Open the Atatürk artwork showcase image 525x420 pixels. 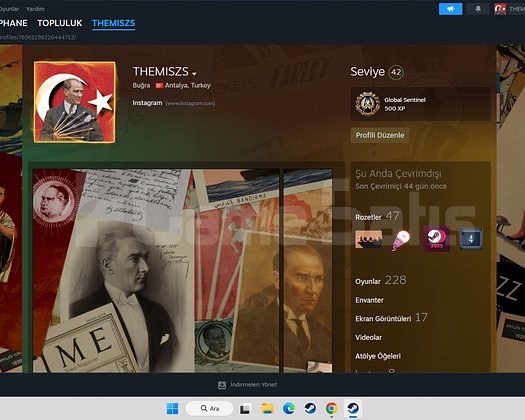[156, 271]
